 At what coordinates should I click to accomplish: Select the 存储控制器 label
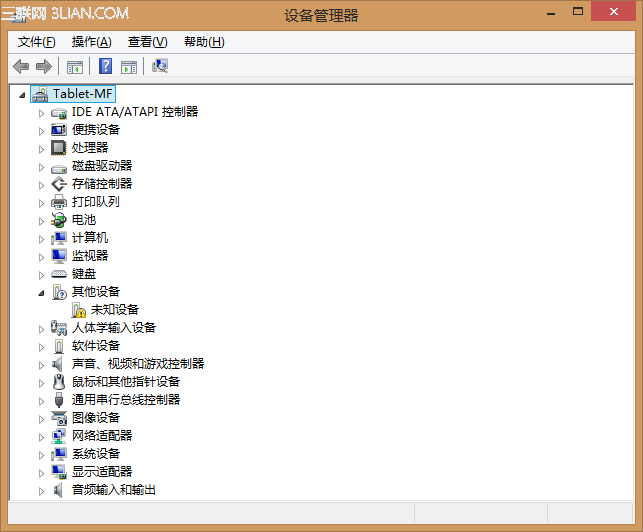point(102,184)
